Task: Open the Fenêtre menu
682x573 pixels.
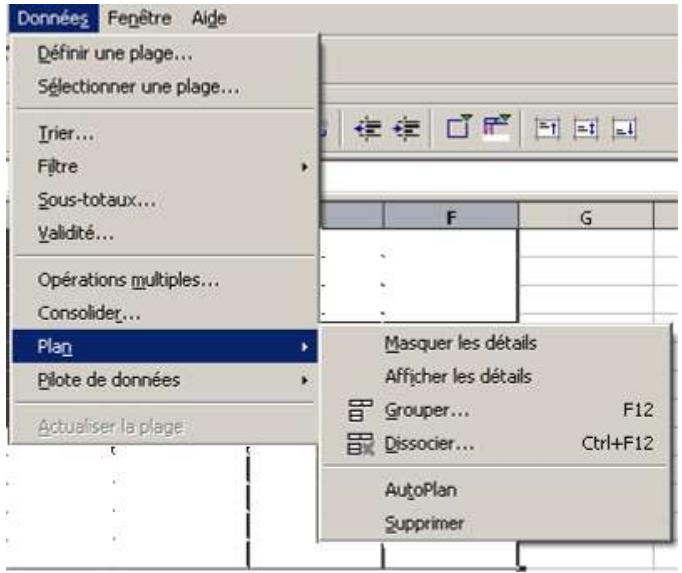Action: coord(139,19)
